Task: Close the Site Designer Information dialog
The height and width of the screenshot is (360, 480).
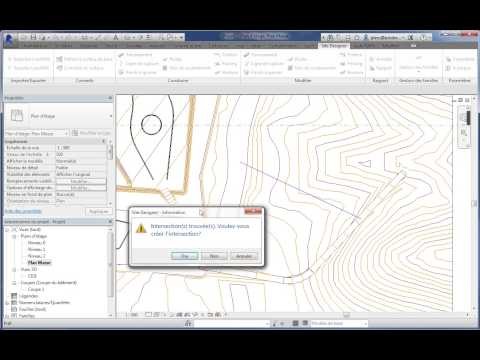Action: [253, 212]
